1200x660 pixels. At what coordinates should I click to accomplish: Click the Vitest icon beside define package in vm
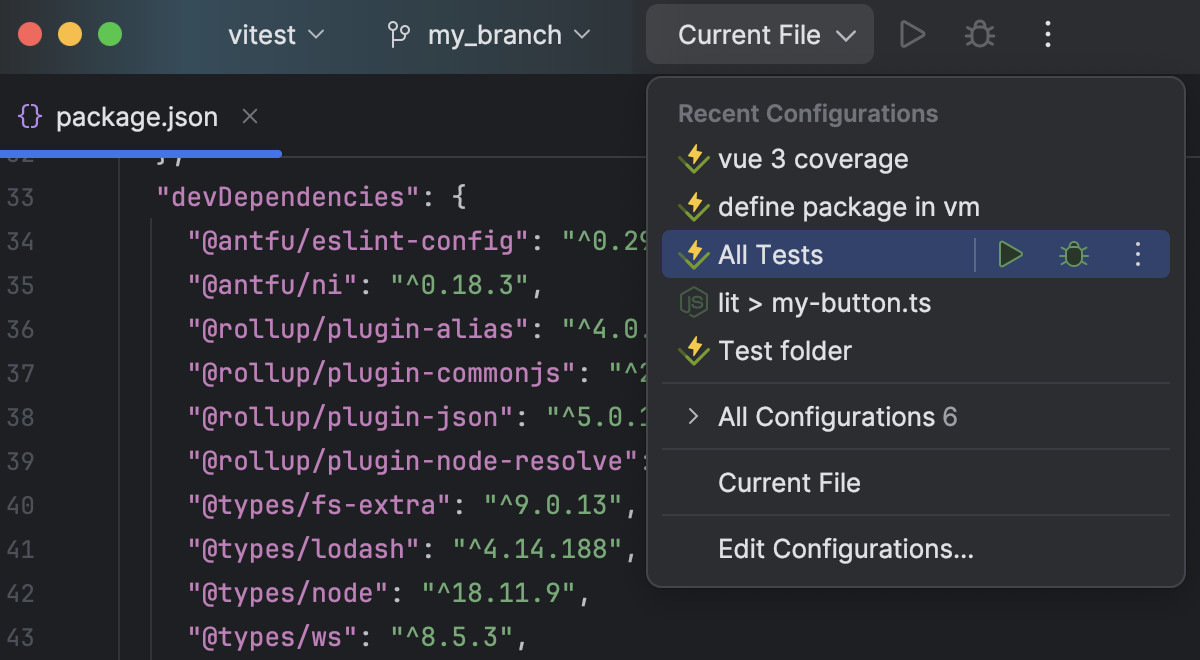(693, 207)
